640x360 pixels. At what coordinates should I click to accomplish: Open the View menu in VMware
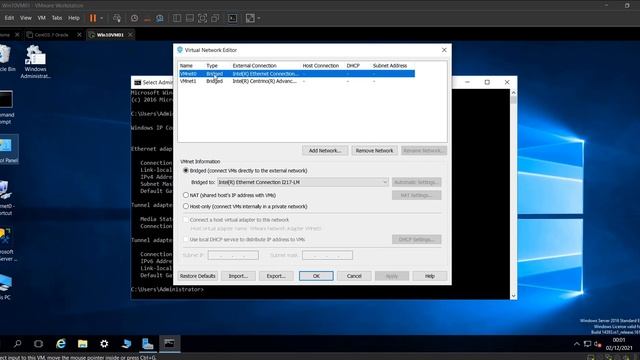pos(26,18)
